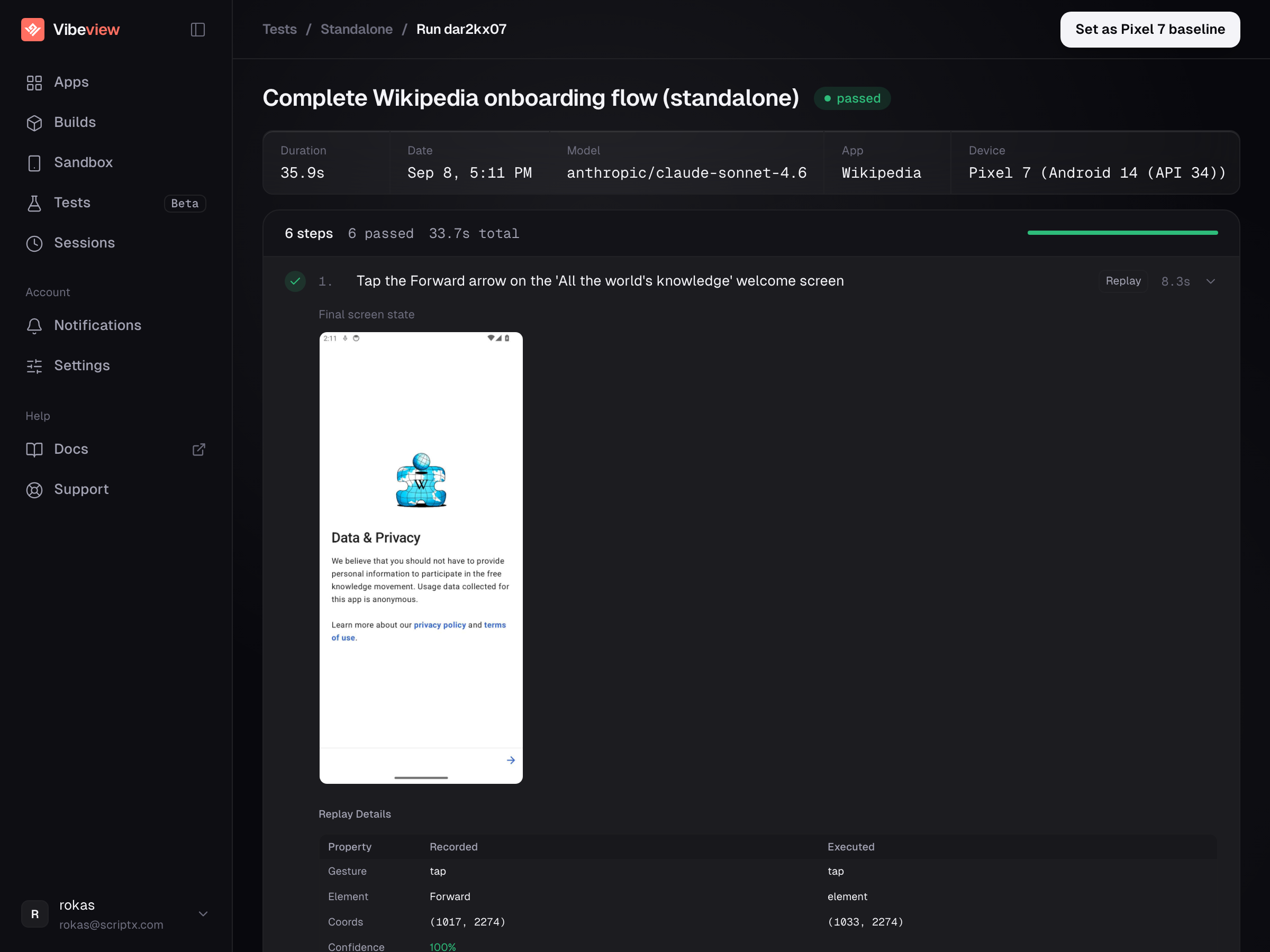
Task: Click Set as Pixel 7 baseline button
Action: pyautogui.click(x=1150, y=29)
